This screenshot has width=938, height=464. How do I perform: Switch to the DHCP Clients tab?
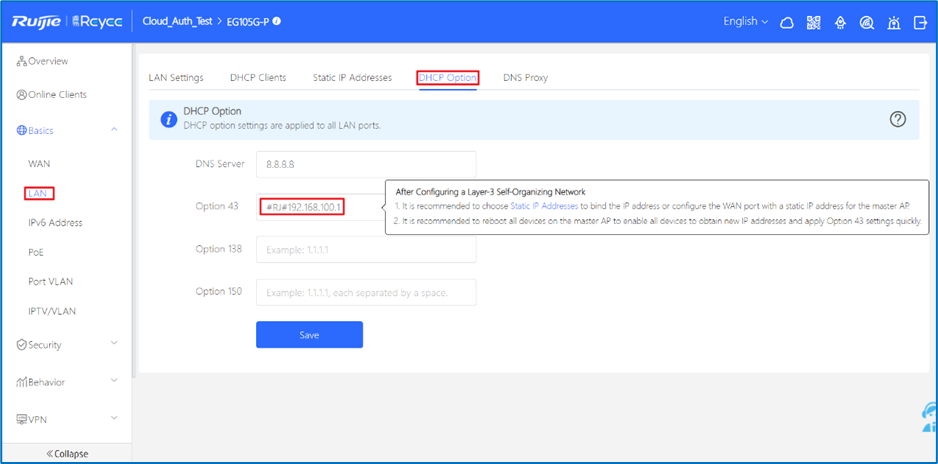click(258, 78)
